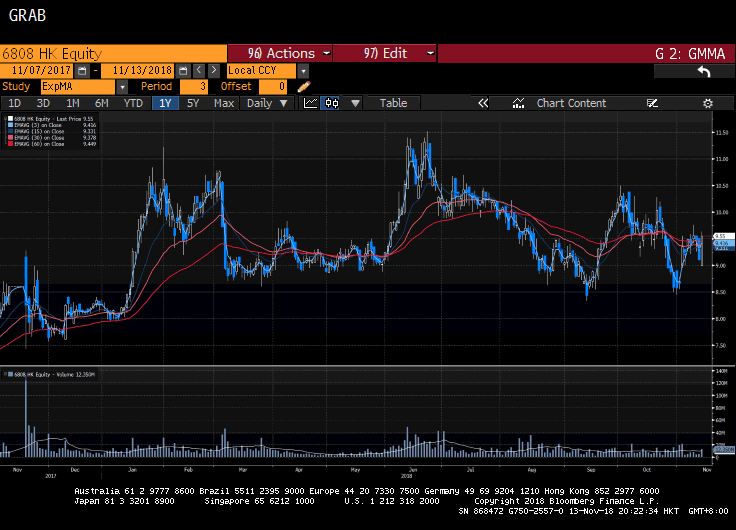Viewport: 736px width, 530px height.
Task: Expand the ExpMA study dropdown arrow
Action: [122, 87]
